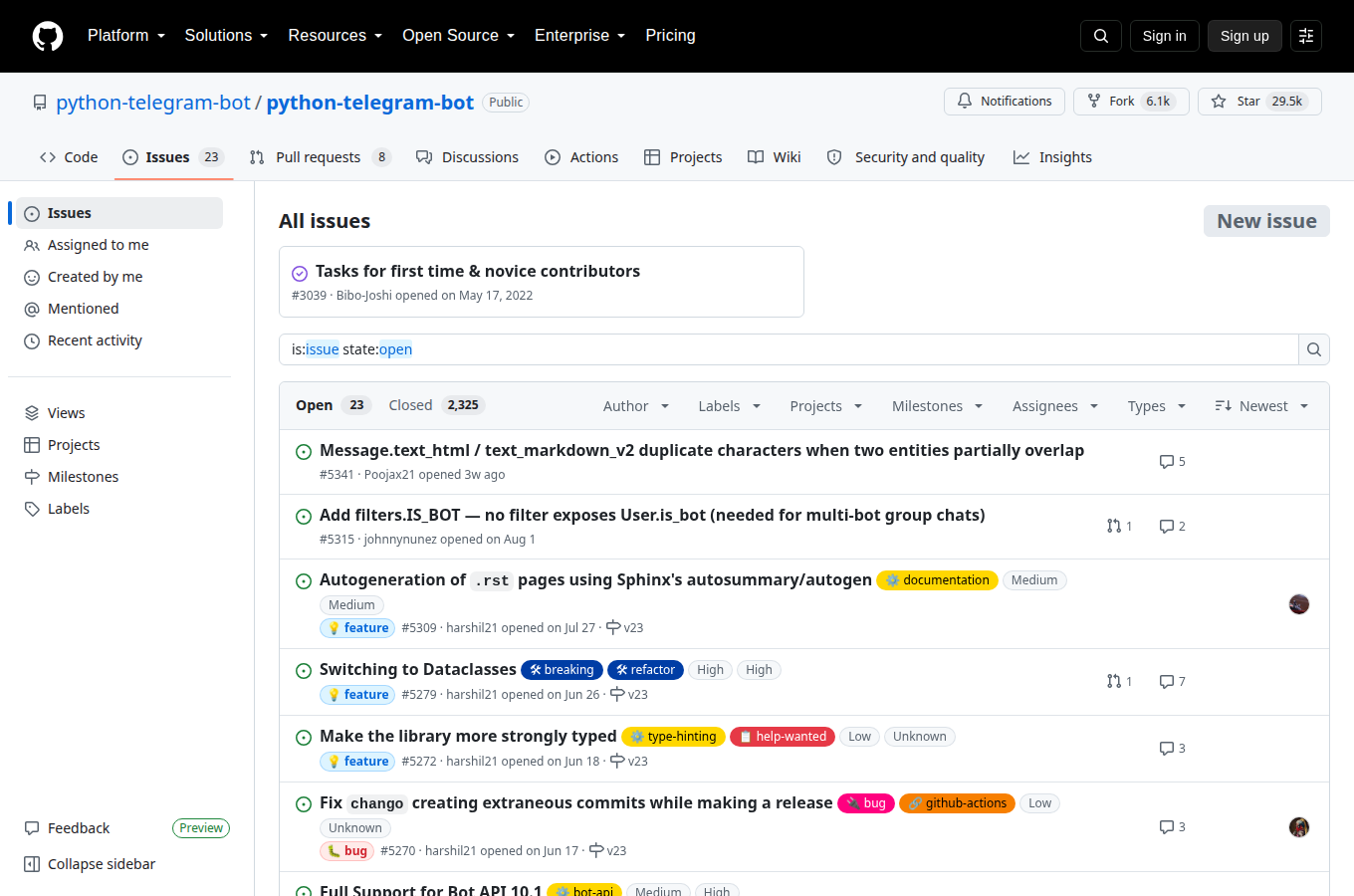Expand the Resources menu
Image resolution: width=1354 pixels, height=896 pixels.
pos(336,36)
